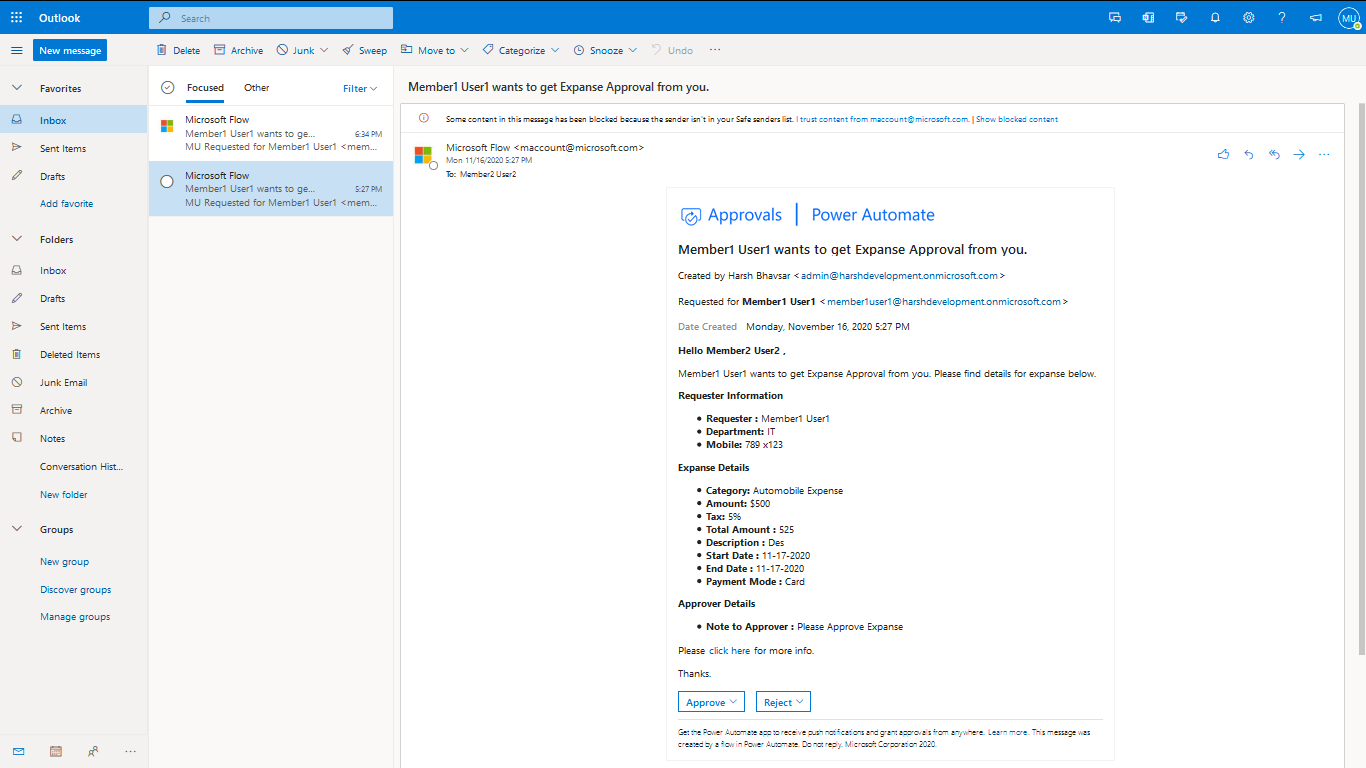Open the app launcher waffle icon

(17, 18)
